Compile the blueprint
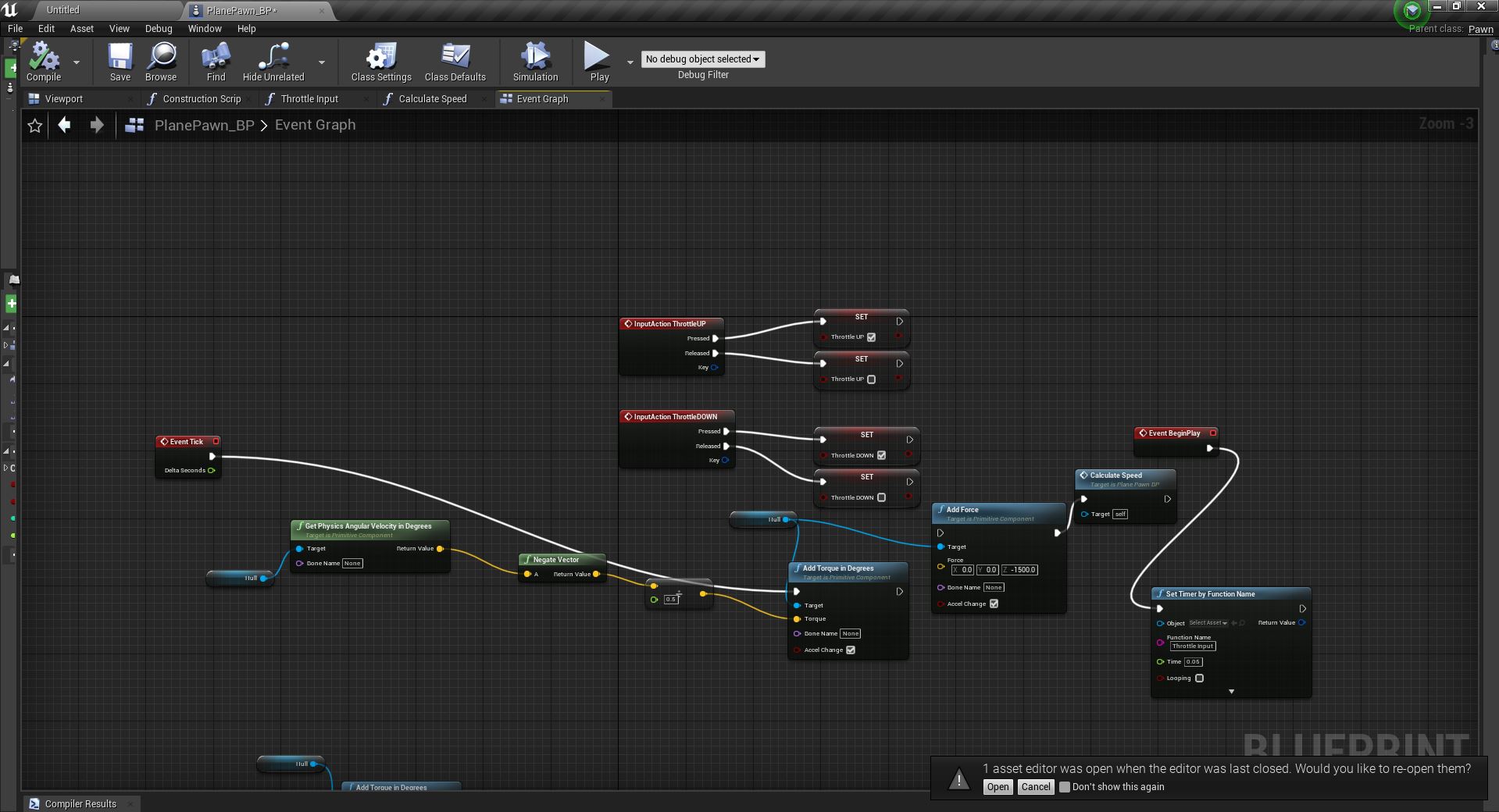The image size is (1499, 812). pos(44,62)
